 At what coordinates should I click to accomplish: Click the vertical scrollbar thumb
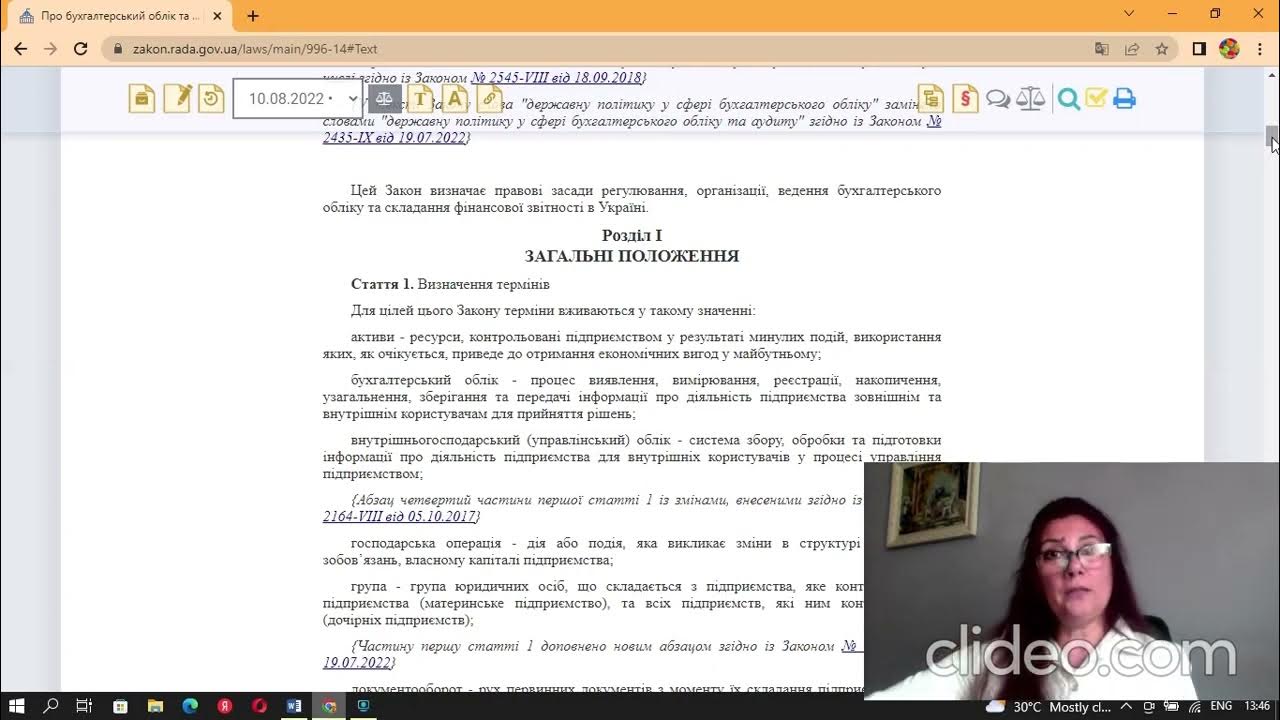click(x=1272, y=138)
